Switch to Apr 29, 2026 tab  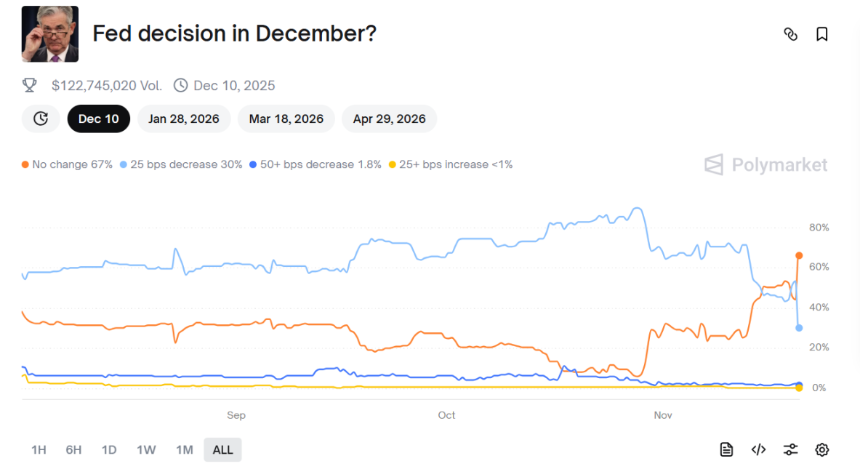(x=389, y=119)
